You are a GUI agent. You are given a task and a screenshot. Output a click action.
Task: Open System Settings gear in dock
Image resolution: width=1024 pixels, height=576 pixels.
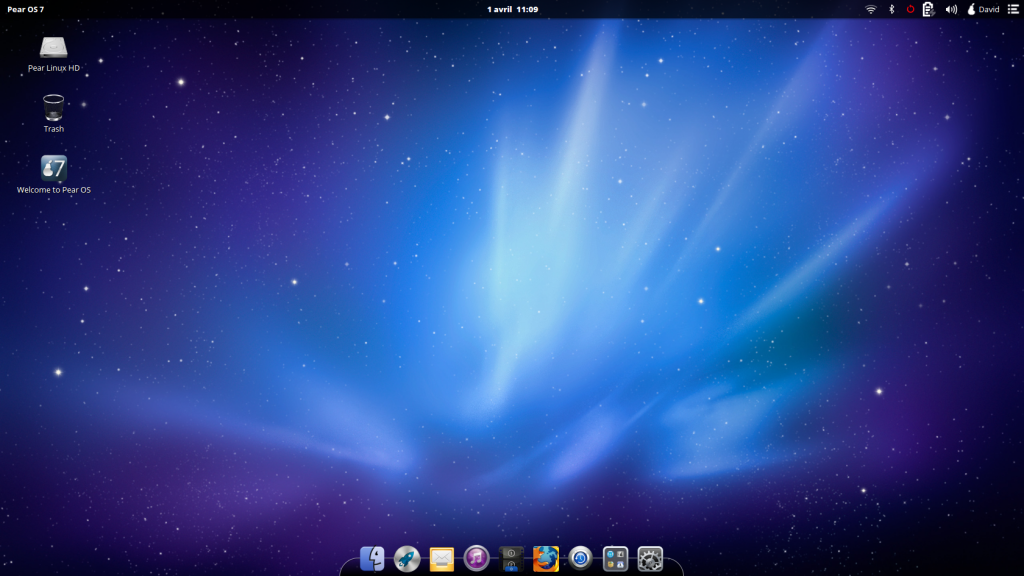click(650, 558)
